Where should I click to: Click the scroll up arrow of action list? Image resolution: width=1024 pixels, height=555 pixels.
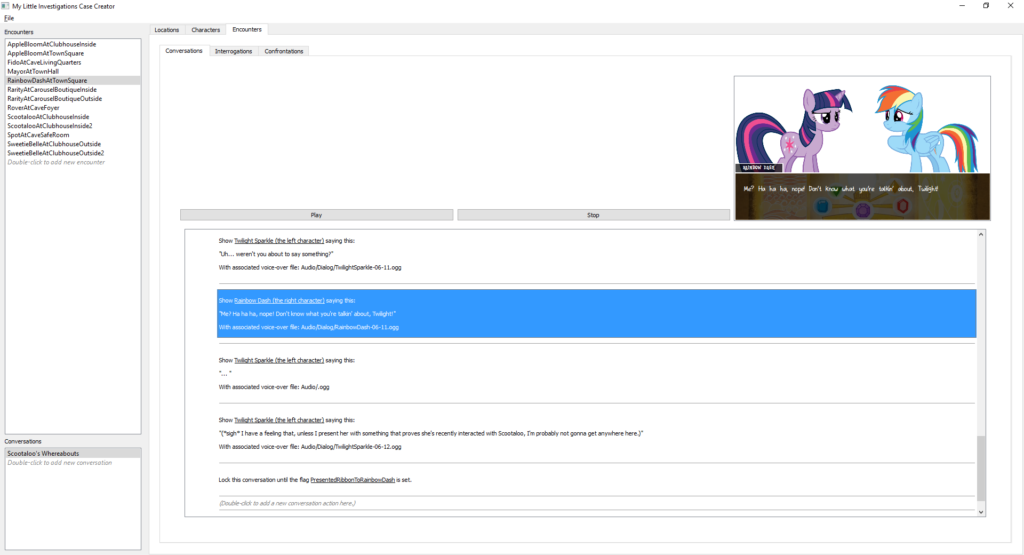(x=981, y=234)
